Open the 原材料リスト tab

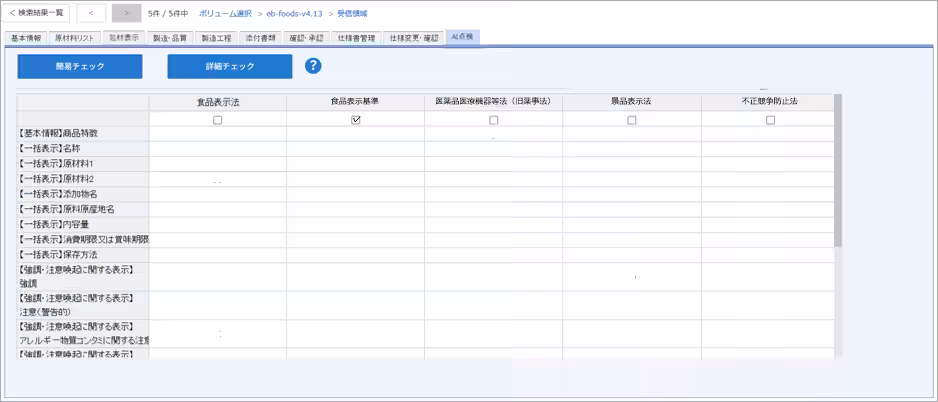click(74, 38)
